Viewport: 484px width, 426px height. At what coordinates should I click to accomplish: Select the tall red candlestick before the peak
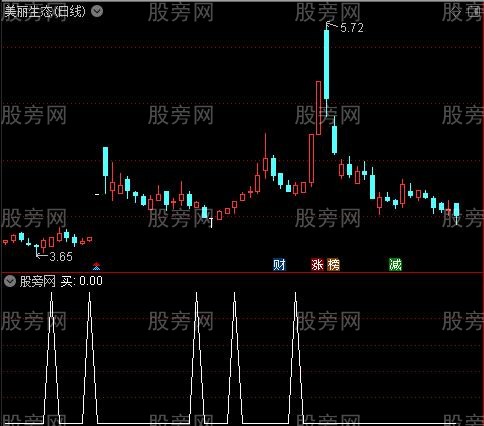(x=318, y=108)
